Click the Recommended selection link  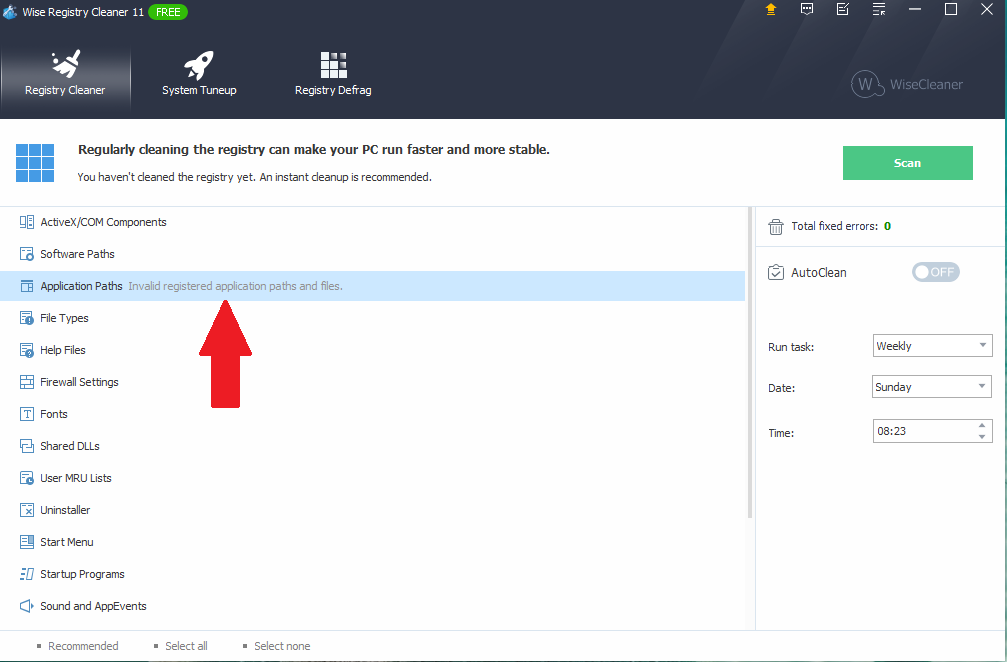pos(83,646)
